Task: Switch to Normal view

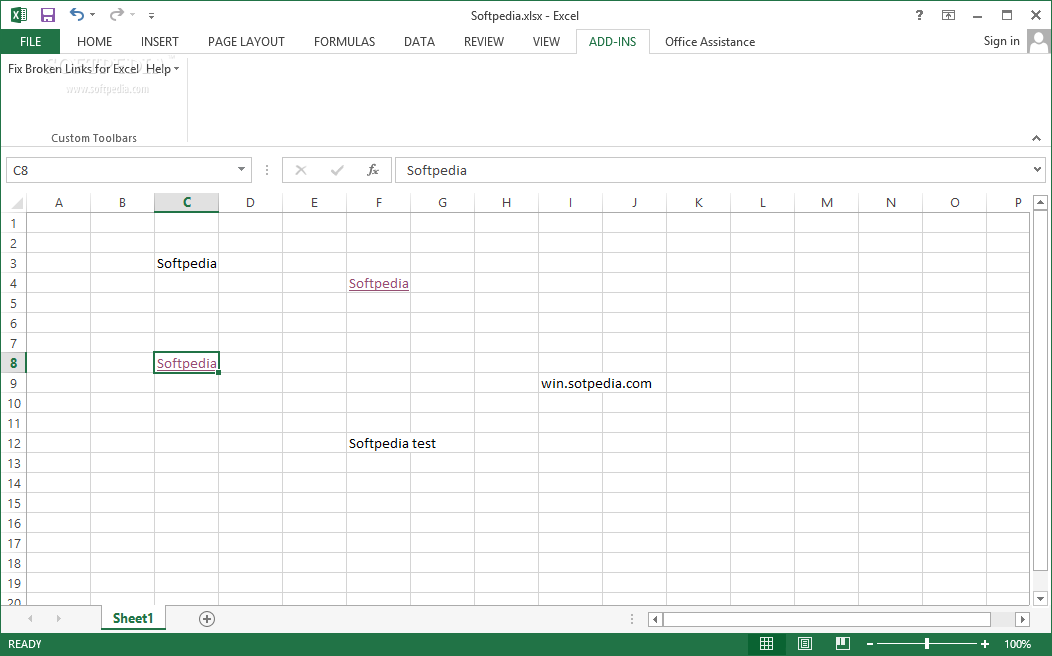Action: pos(766,644)
